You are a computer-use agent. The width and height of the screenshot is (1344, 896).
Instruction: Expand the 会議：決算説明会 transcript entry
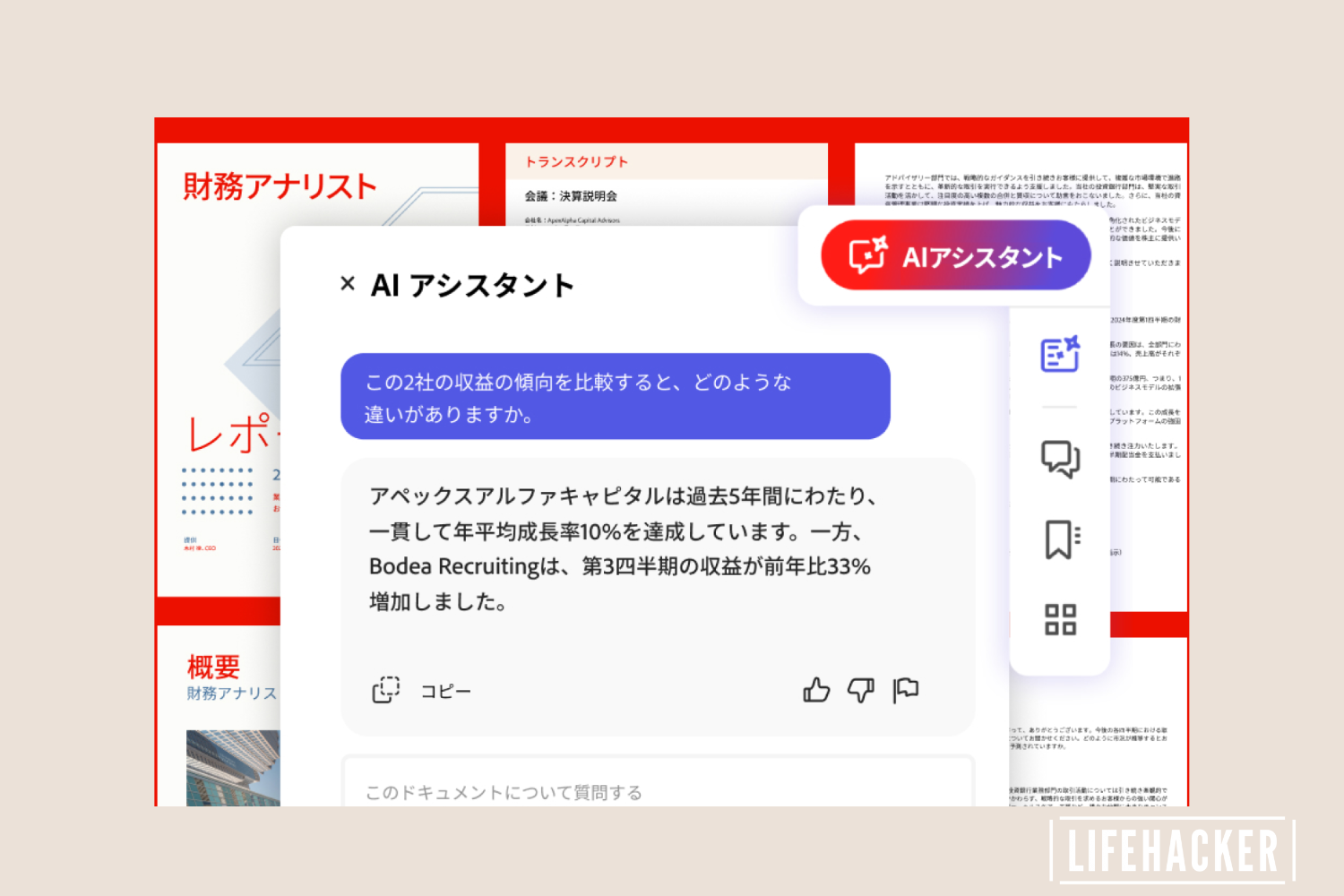coord(570,195)
